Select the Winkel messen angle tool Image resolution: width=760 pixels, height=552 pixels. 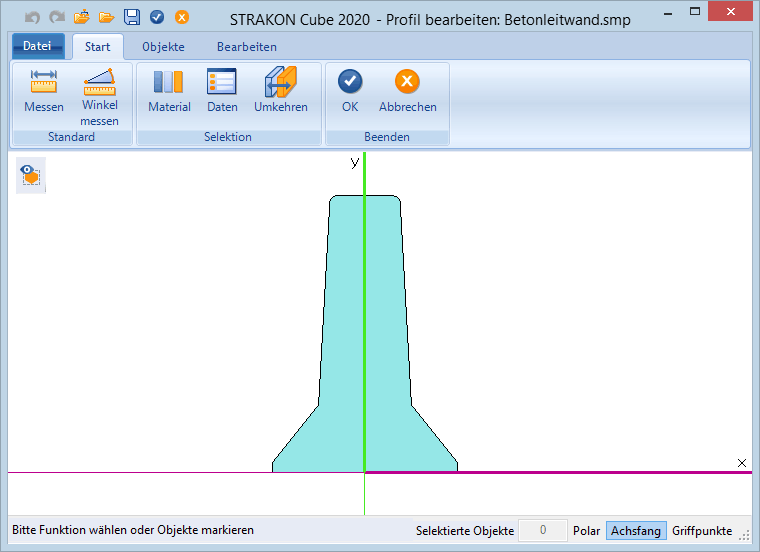coord(99,97)
